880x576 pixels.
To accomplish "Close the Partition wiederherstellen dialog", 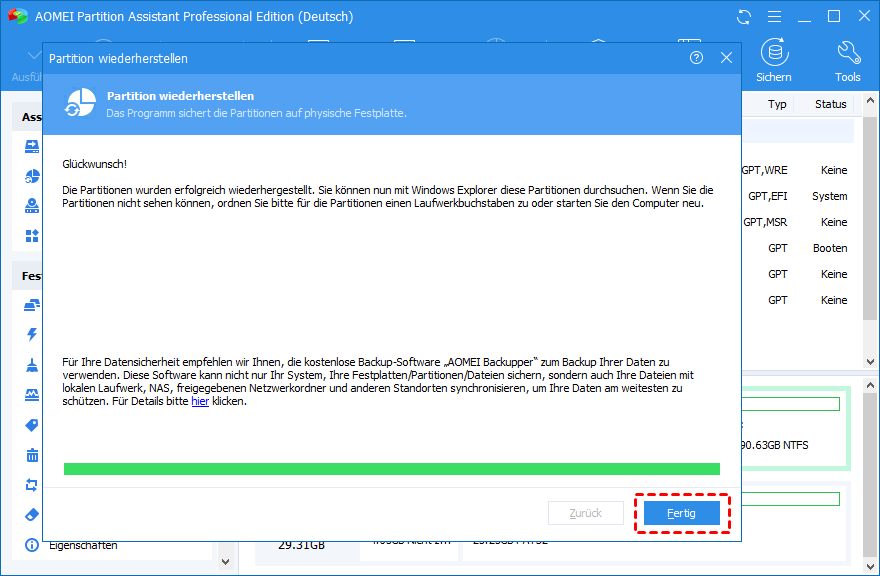I will click(x=726, y=58).
